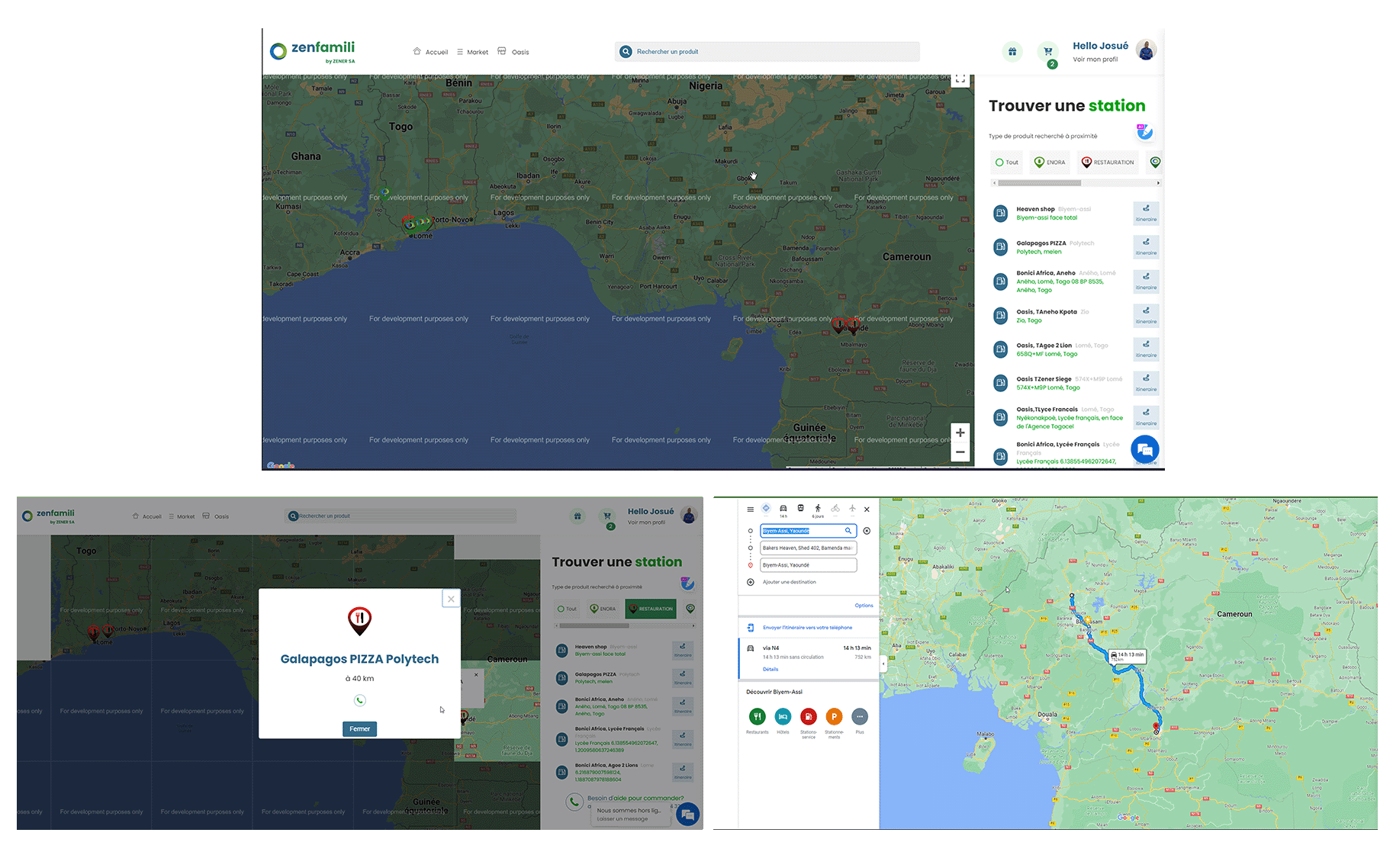
Task: Click itinéraire icon for Galapagos PIZZA in main view
Action: pyautogui.click(x=1146, y=247)
